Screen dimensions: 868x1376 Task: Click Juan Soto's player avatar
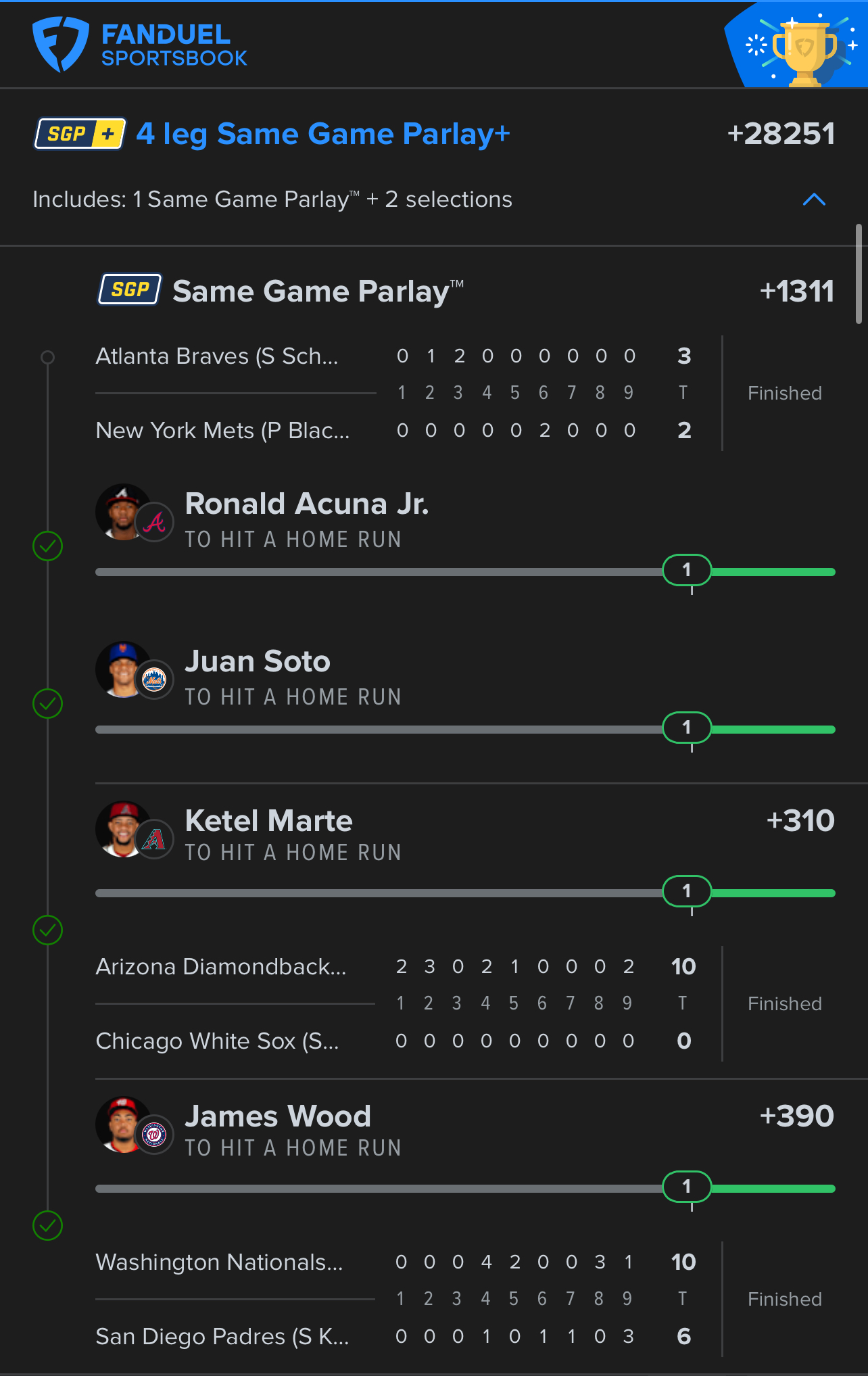tap(123, 669)
